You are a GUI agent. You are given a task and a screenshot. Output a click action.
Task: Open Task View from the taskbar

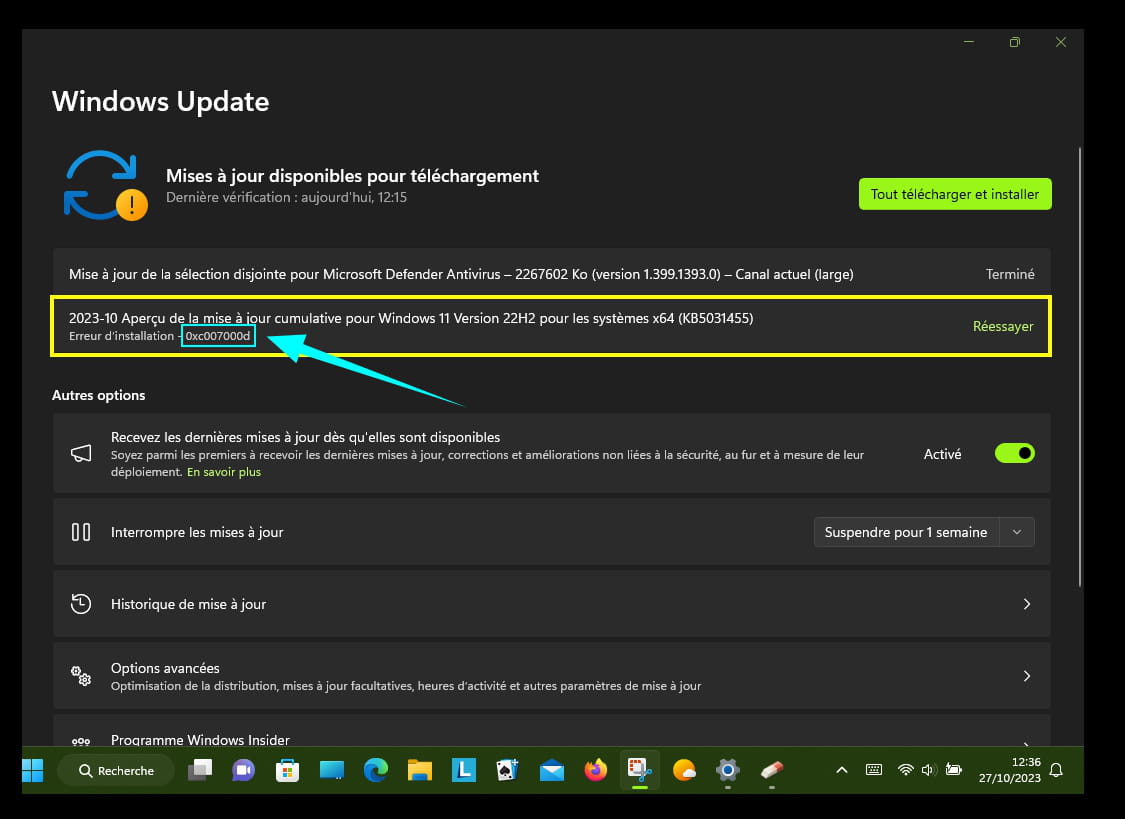point(199,770)
